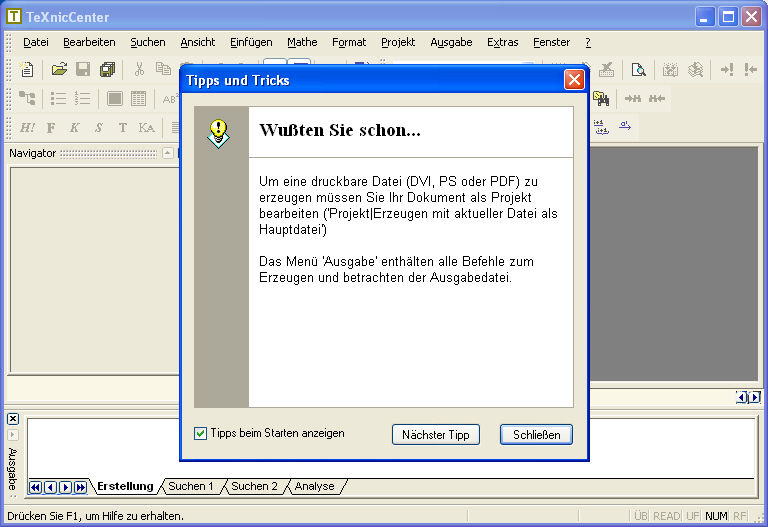Click the Ausgabe vertical pane title
Screen dimensions: 768x527
point(13,469)
